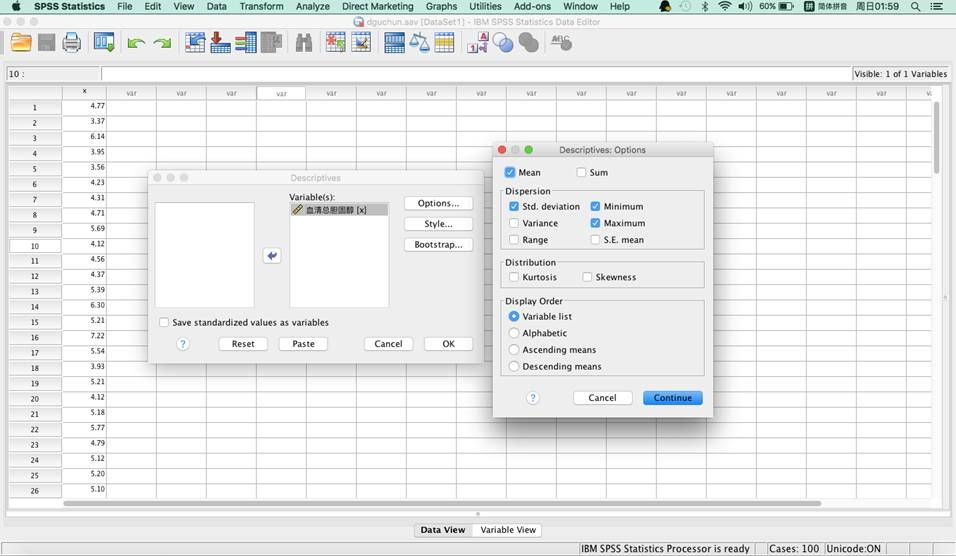The image size is (956, 556).
Task: Click the Variables info icon
Action: [246, 43]
